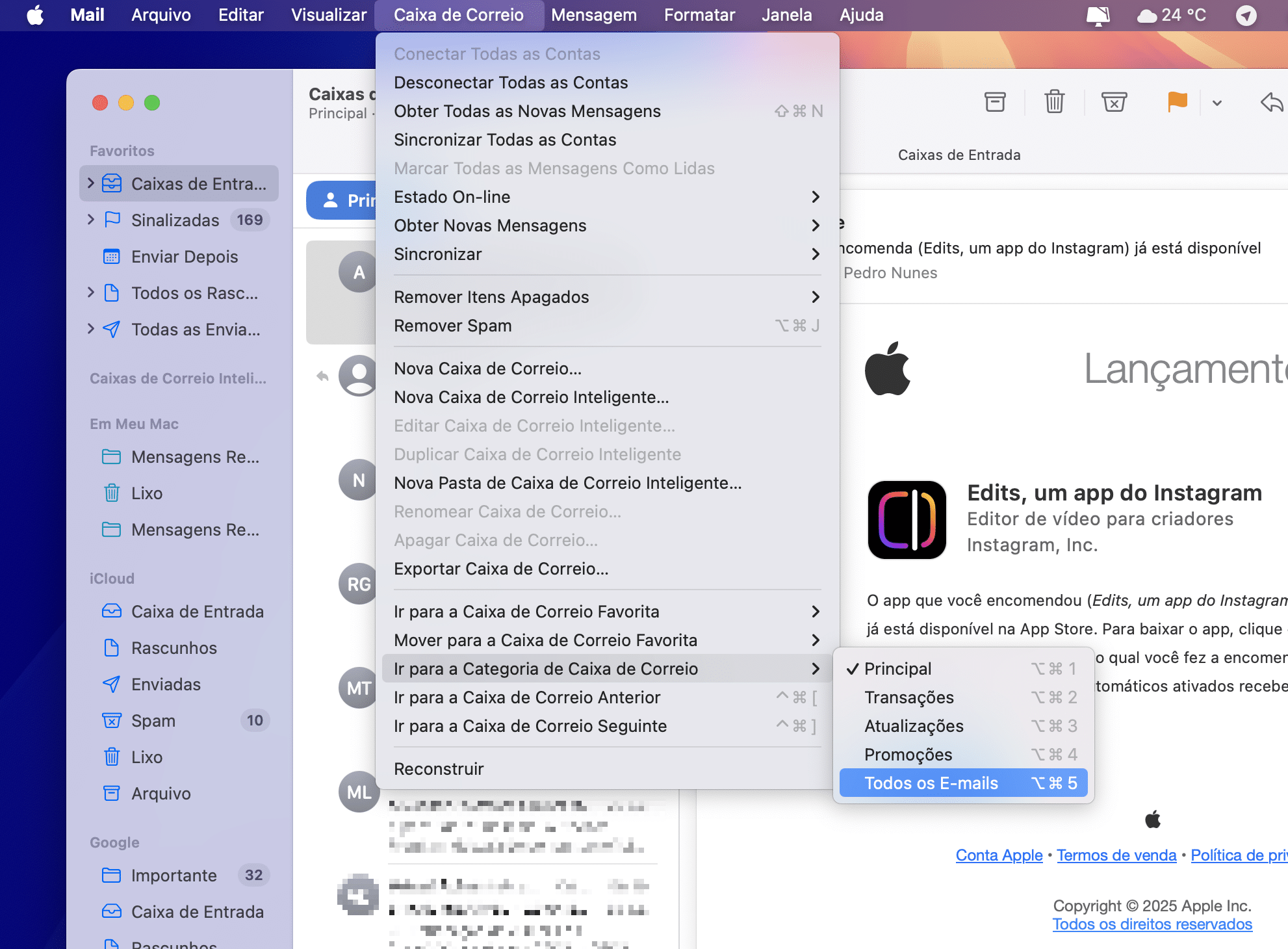Click the location arrow menu bar icon
Screen dimensions: 1288x949
(x=1246, y=15)
